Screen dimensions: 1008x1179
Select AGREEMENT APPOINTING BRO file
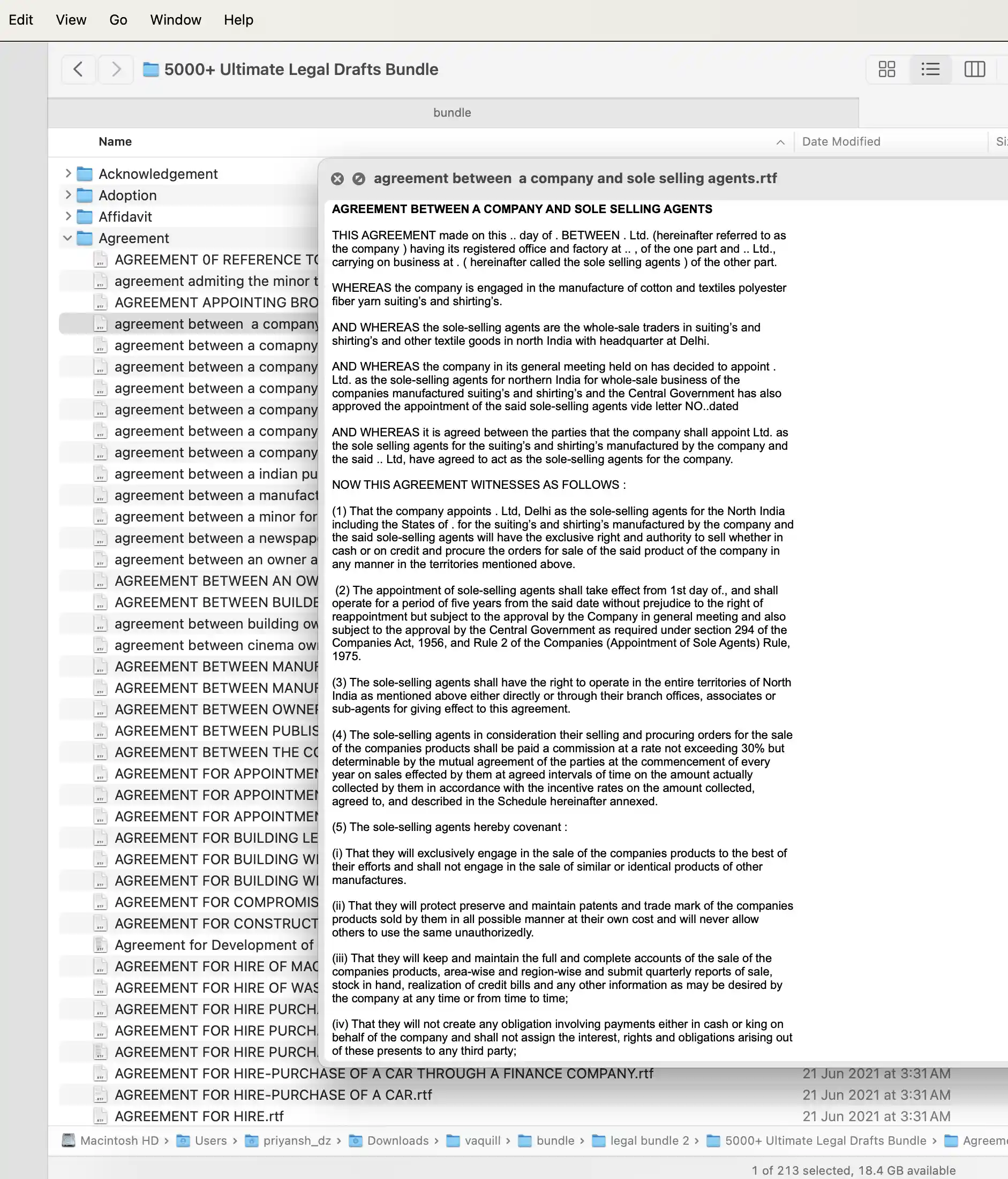coord(216,302)
